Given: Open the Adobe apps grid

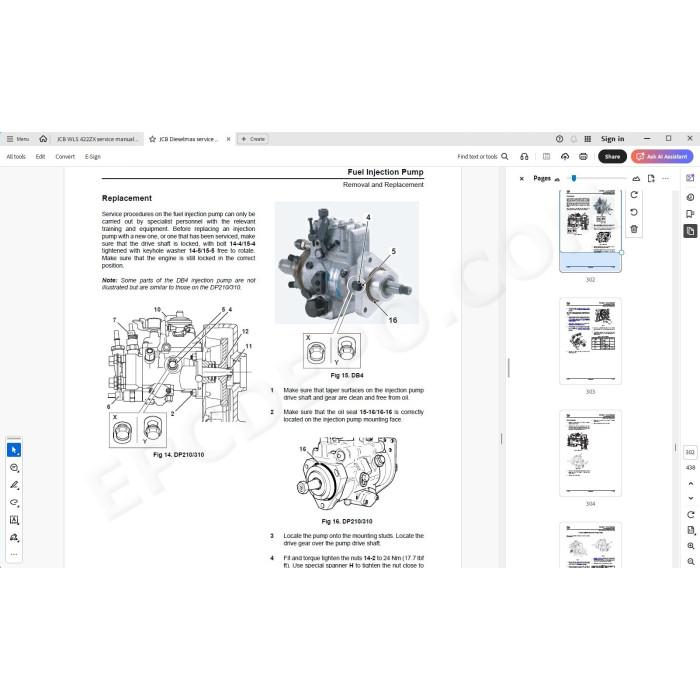Looking at the screenshot, I should 588,139.
